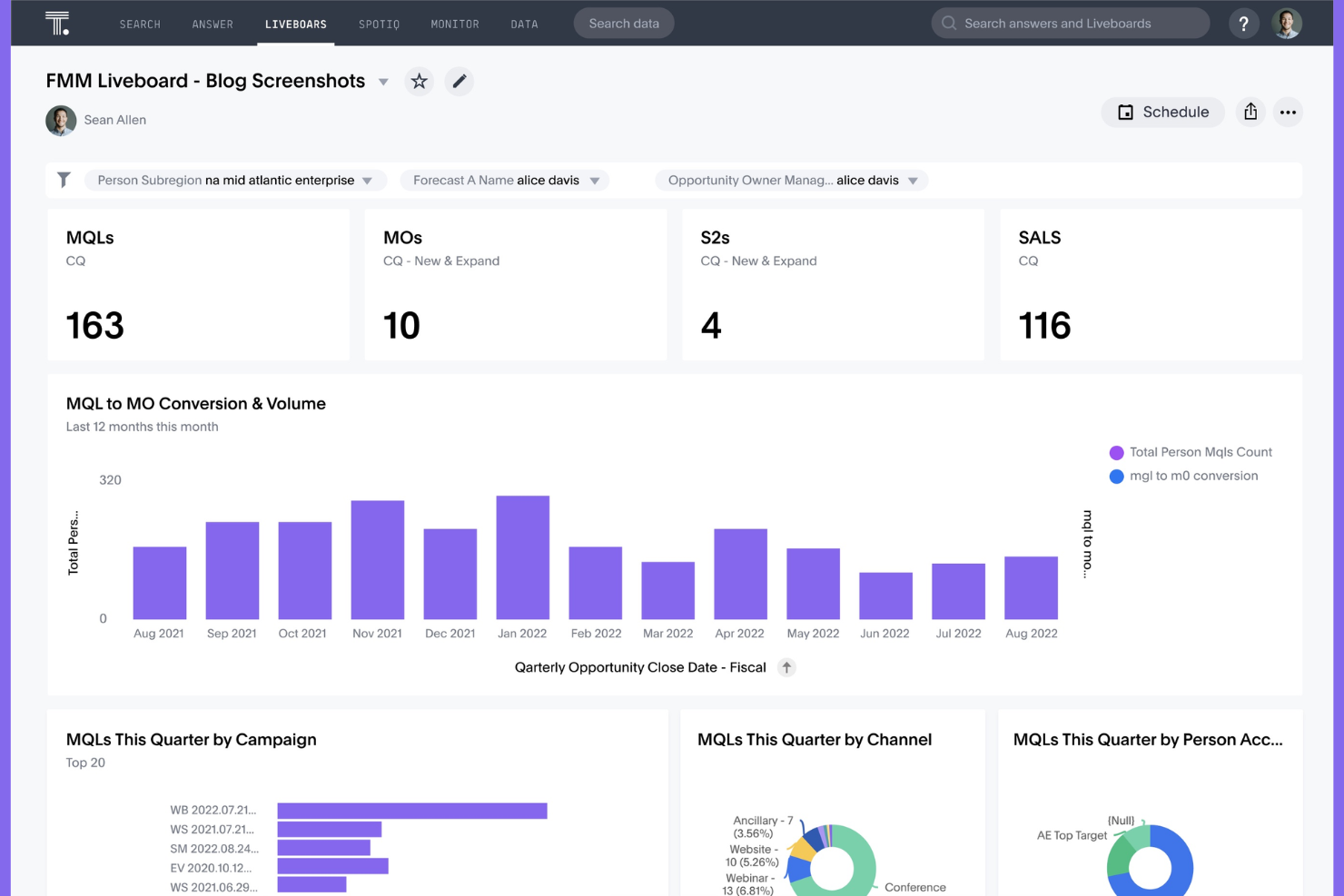1344x896 pixels.
Task: Click the channel donut chart
Action: click(831, 861)
